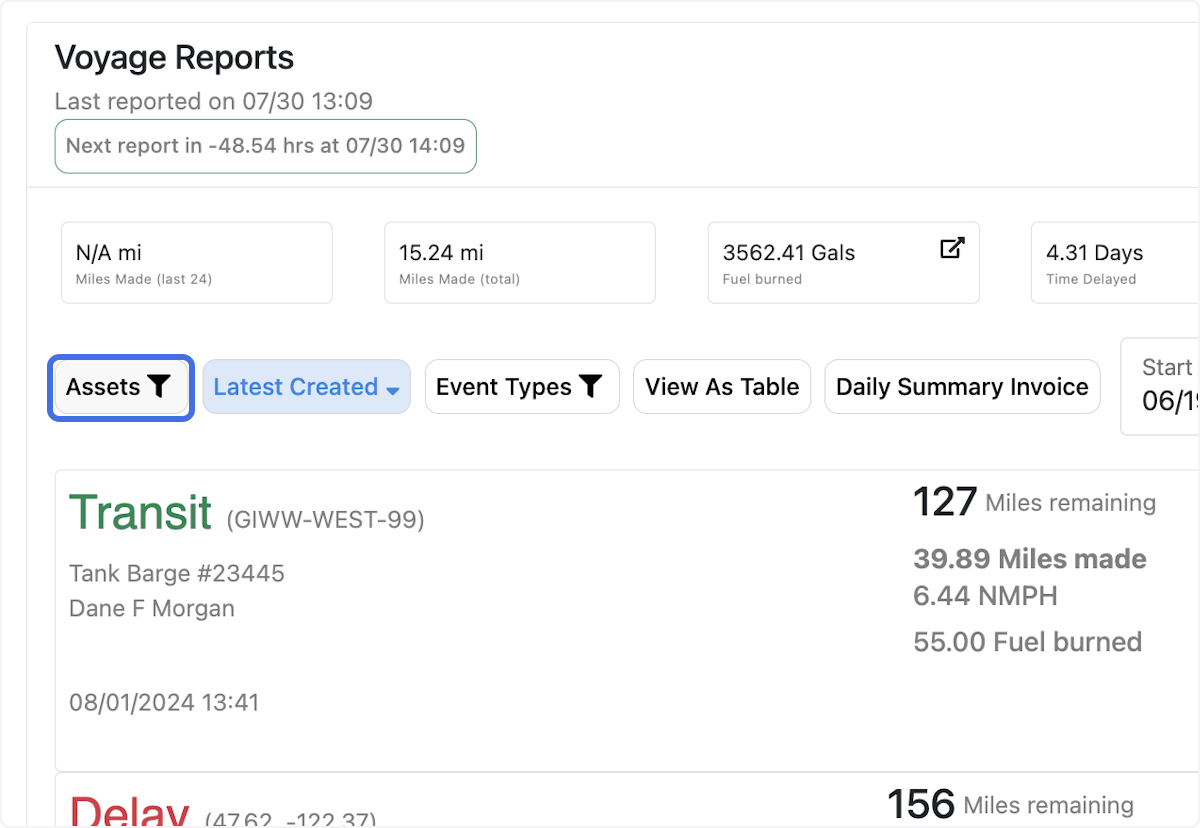The width and height of the screenshot is (1200, 828).
Task: Select the Miles Made (total) card
Action: (519, 263)
